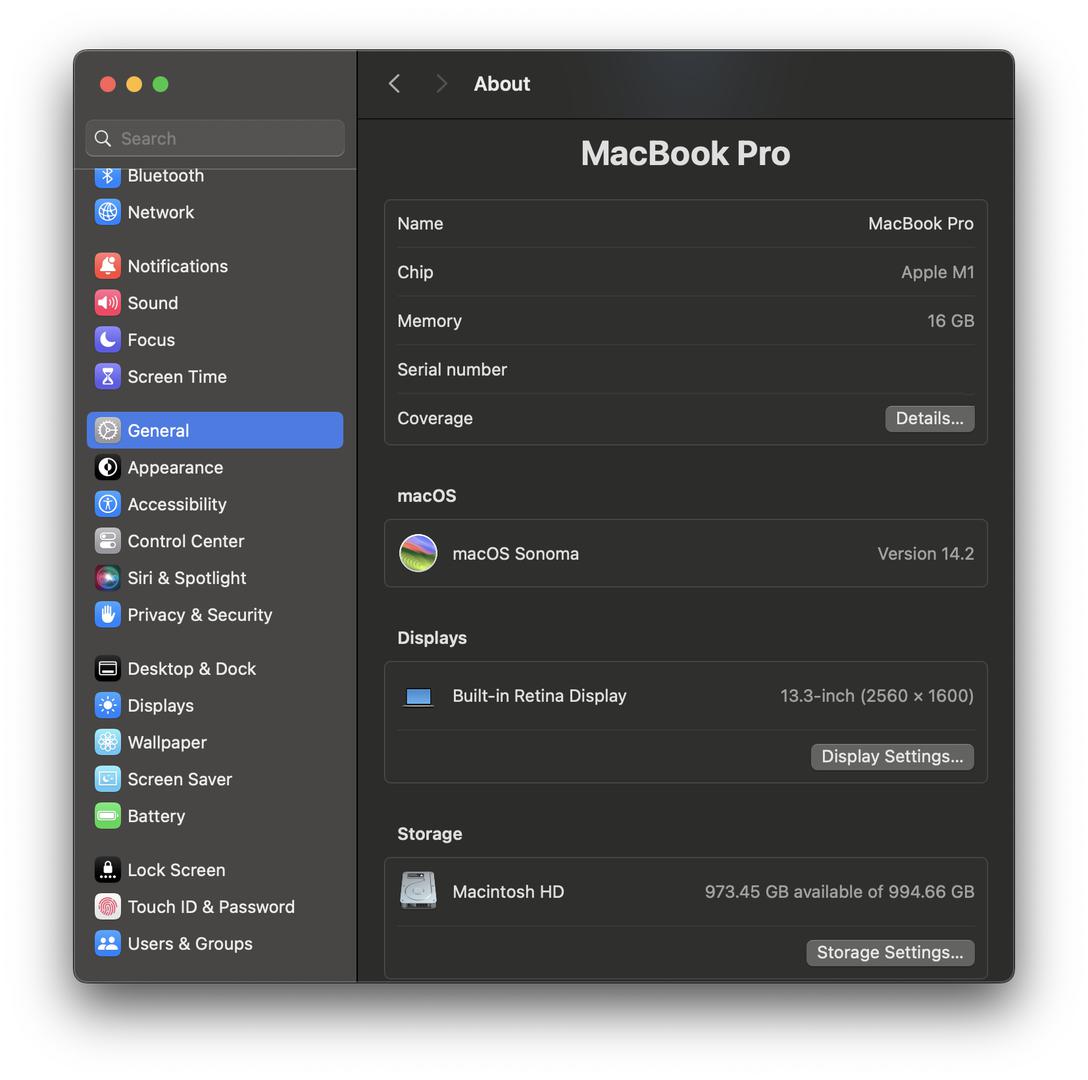Click the macOS Sonoma logo icon

418,553
